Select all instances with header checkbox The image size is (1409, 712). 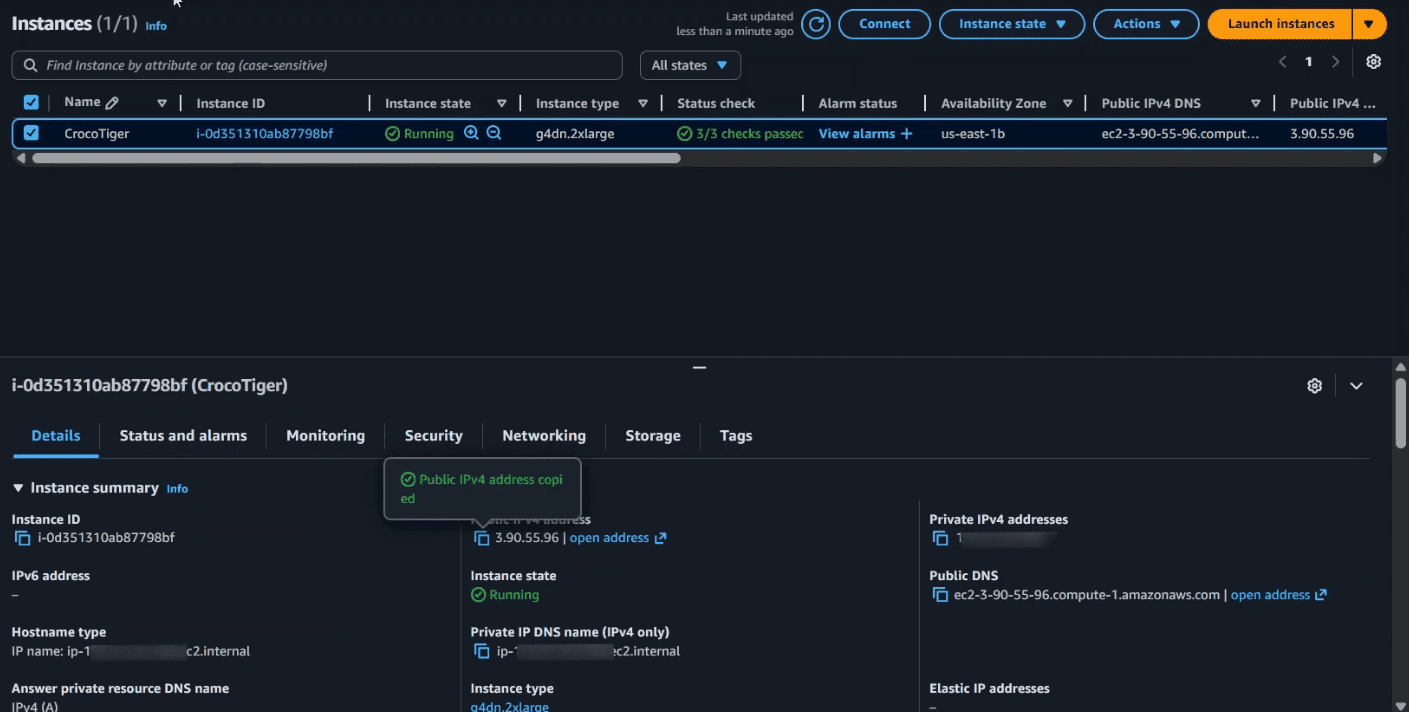(31, 102)
